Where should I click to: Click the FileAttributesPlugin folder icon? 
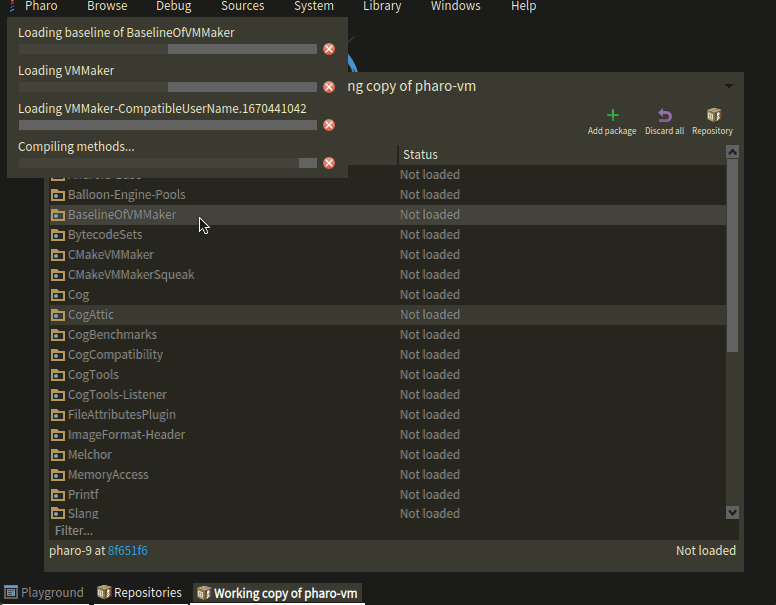[x=58, y=415]
